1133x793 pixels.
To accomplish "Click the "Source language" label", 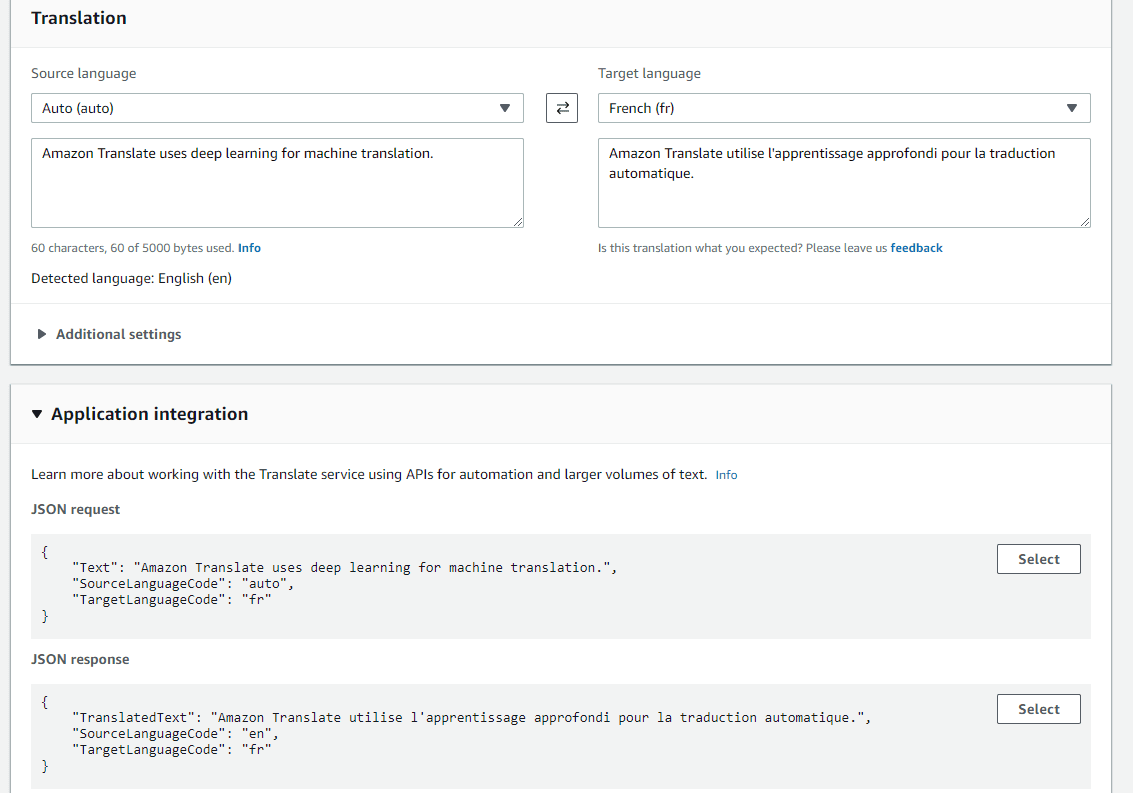I will point(84,74).
